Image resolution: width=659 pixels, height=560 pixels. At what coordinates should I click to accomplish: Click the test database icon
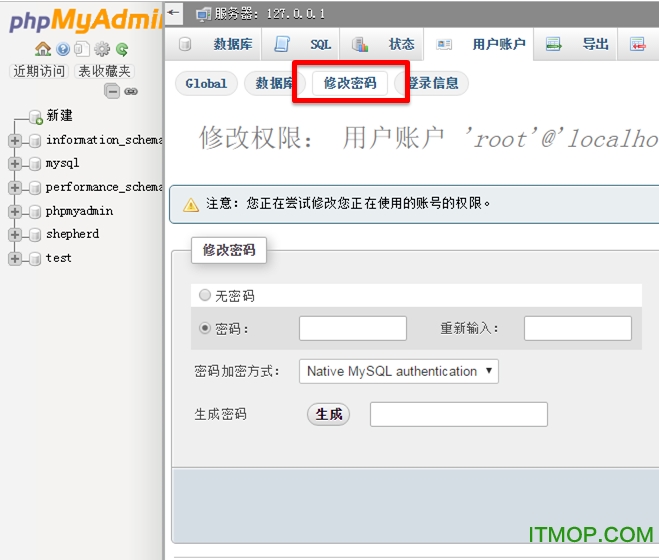coord(36,258)
